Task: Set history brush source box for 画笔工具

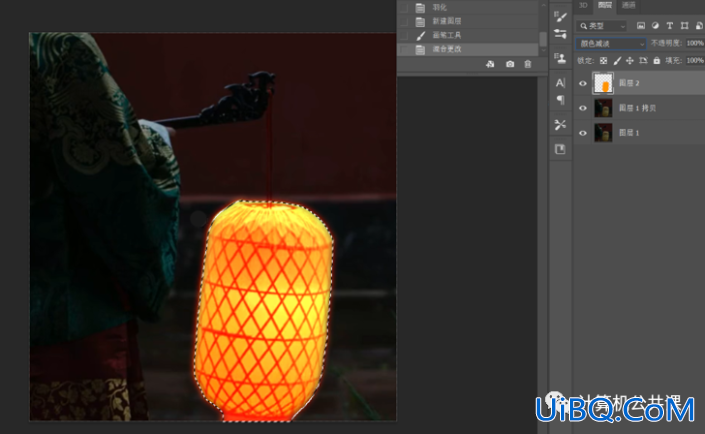Action: pos(404,35)
